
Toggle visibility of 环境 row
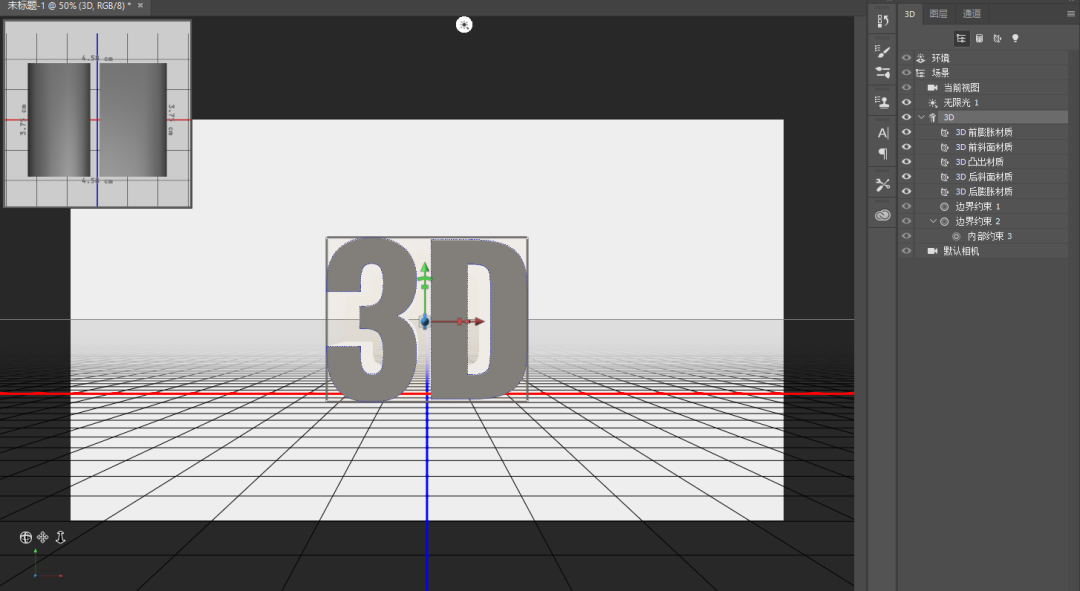pos(906,58)
